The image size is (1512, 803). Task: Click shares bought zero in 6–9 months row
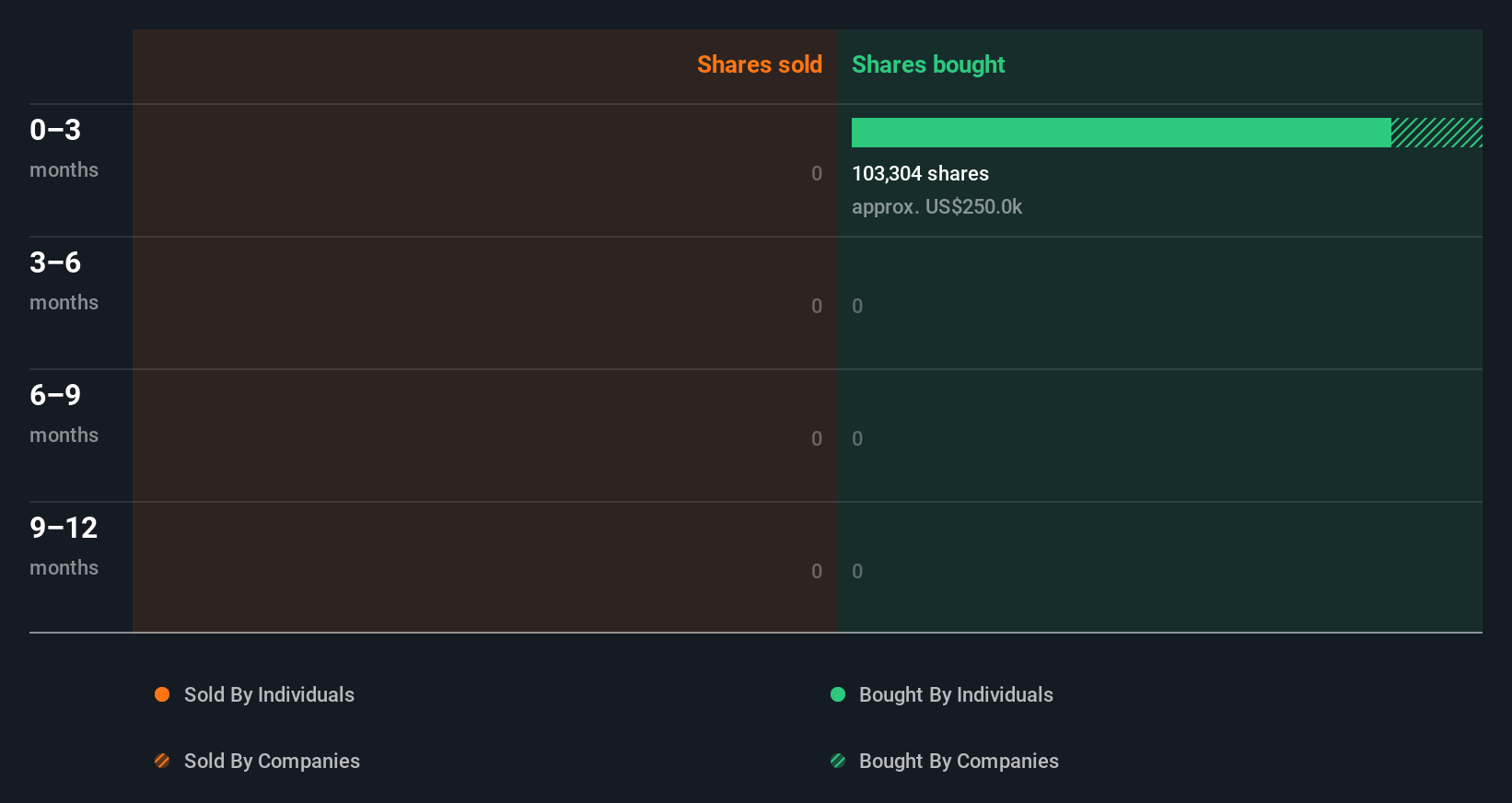click(857, 438)
